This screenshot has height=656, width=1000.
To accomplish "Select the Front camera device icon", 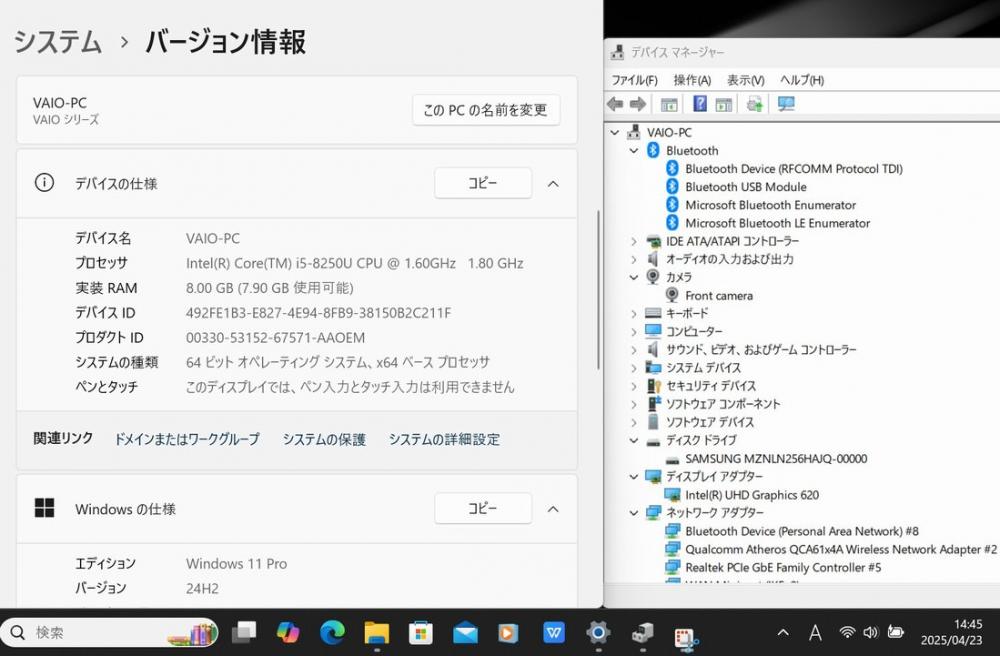I will [672, 295].
